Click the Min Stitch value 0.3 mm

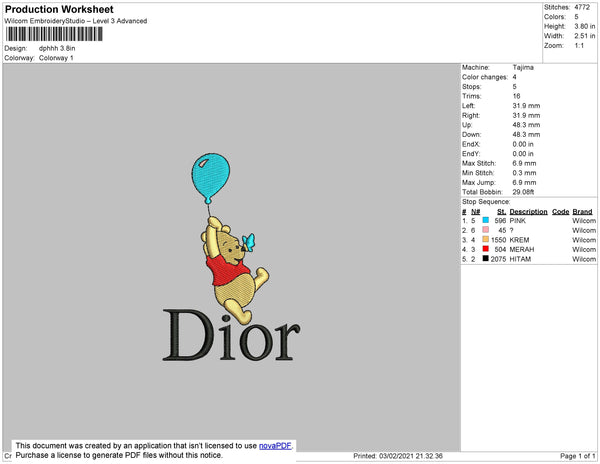tap(525, 173)
